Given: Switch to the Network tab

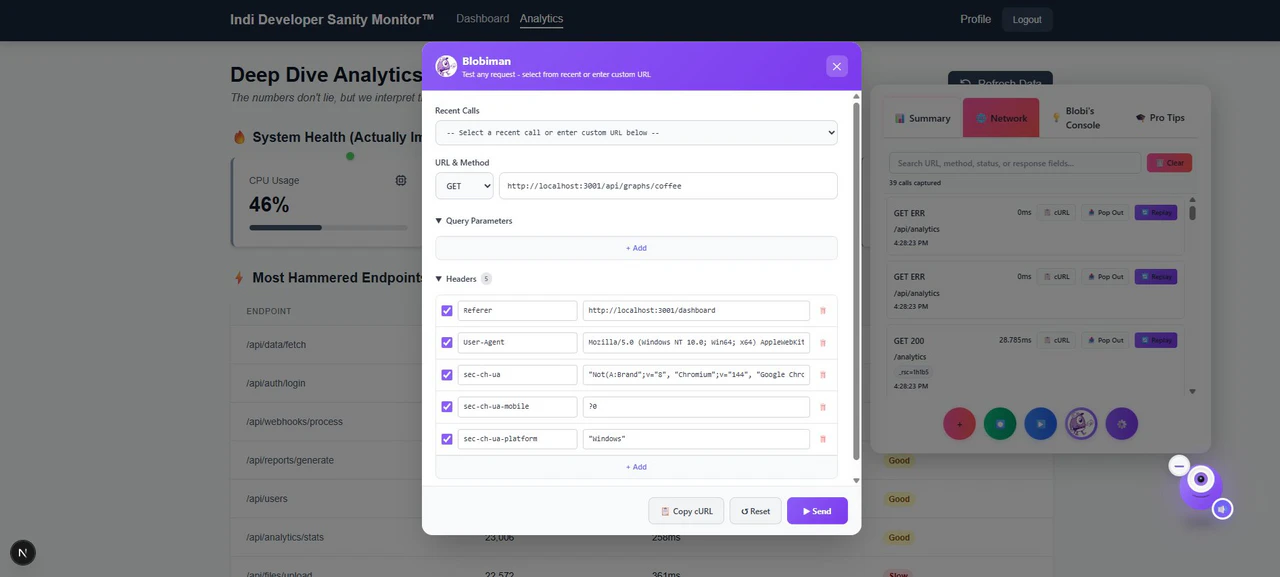Looking at the screenshot, I should (x=1001, y=118).
